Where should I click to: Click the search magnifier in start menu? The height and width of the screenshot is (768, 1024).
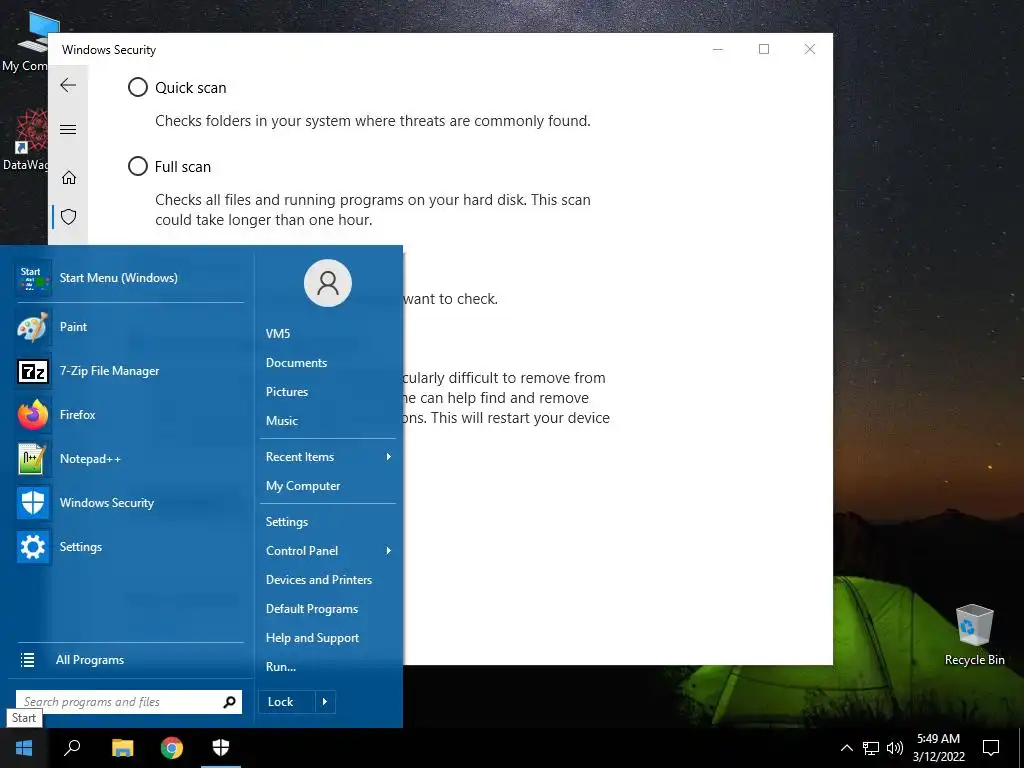click(229, 702)
